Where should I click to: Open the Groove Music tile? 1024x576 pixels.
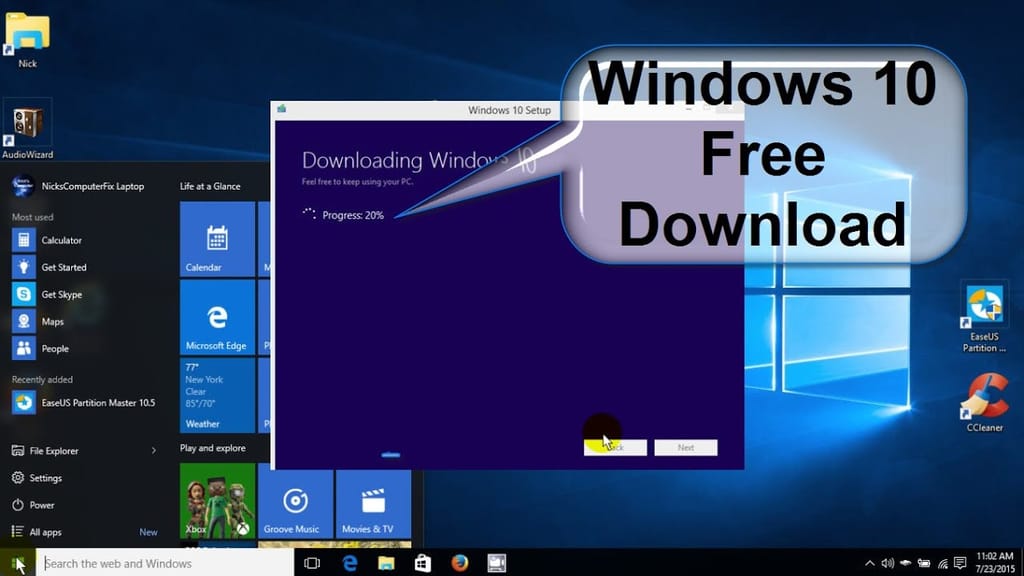click(x=295, y=501)
